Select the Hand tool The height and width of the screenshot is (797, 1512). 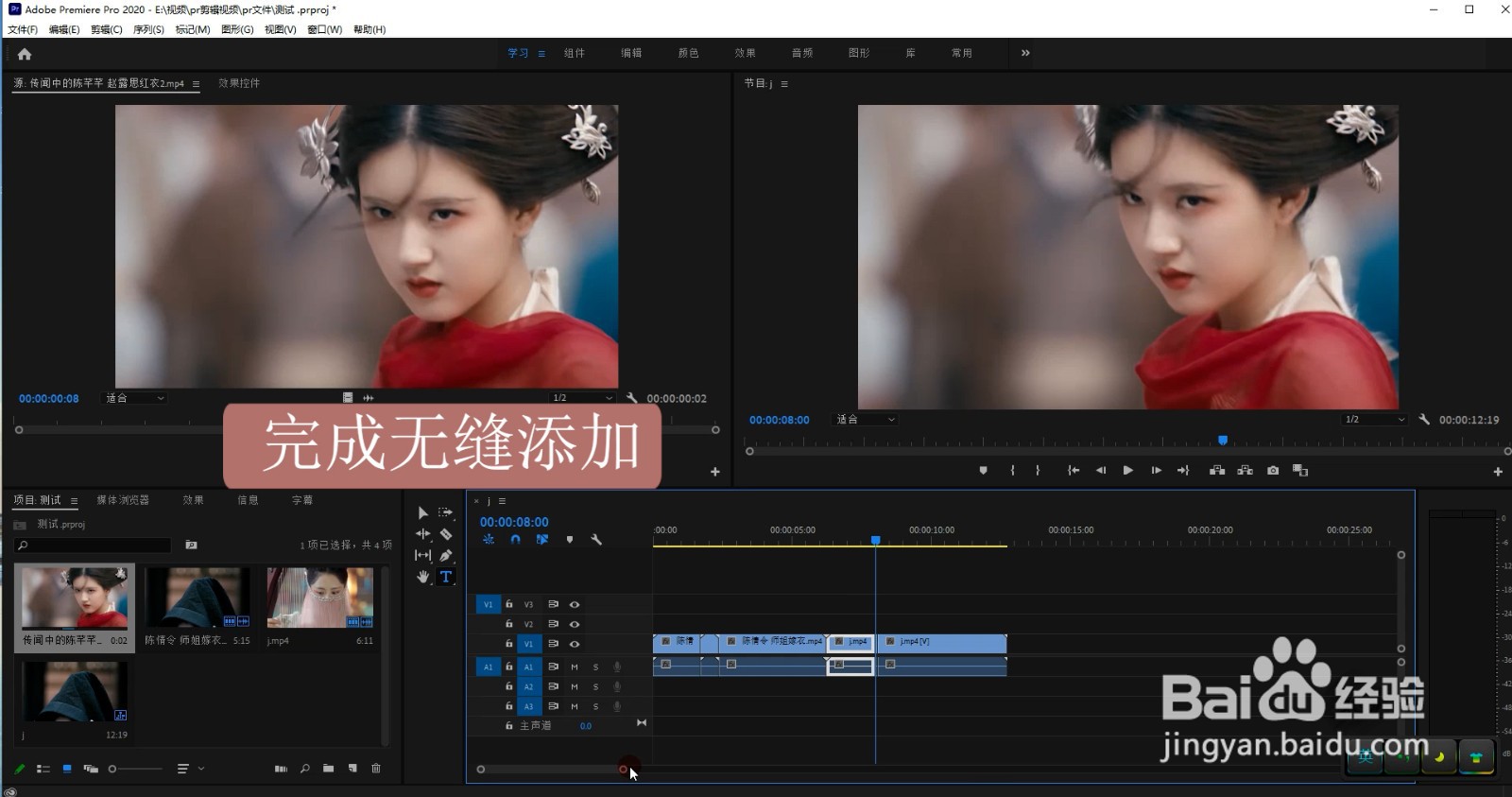pos(422,577)
